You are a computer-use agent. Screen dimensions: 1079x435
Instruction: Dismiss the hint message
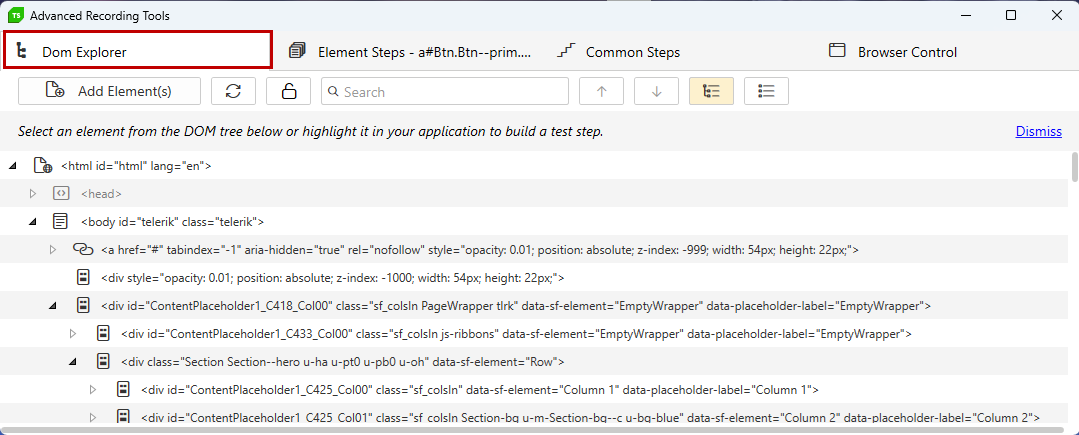[x=1038, y=131]
